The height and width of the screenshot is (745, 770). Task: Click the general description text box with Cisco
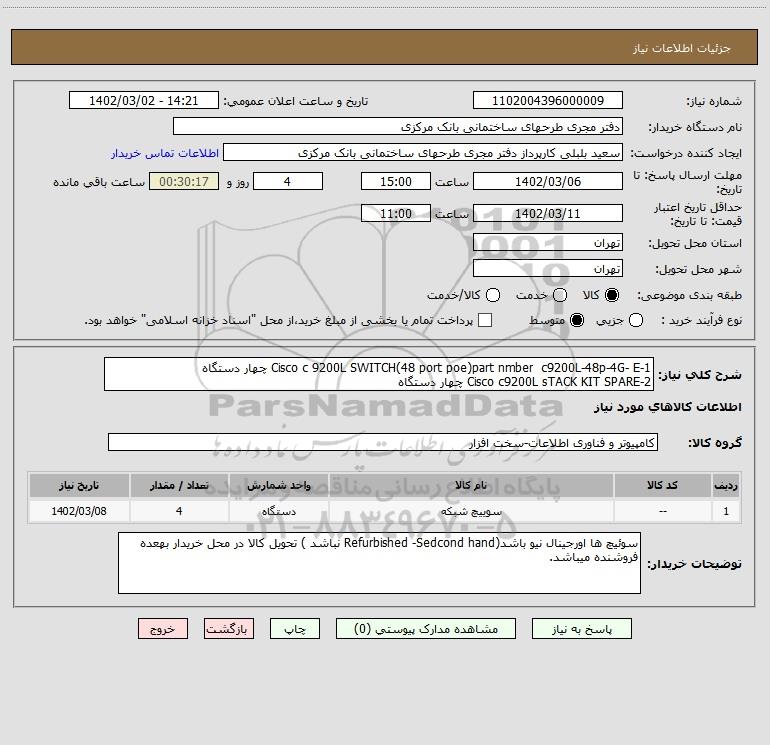[379, 374]
